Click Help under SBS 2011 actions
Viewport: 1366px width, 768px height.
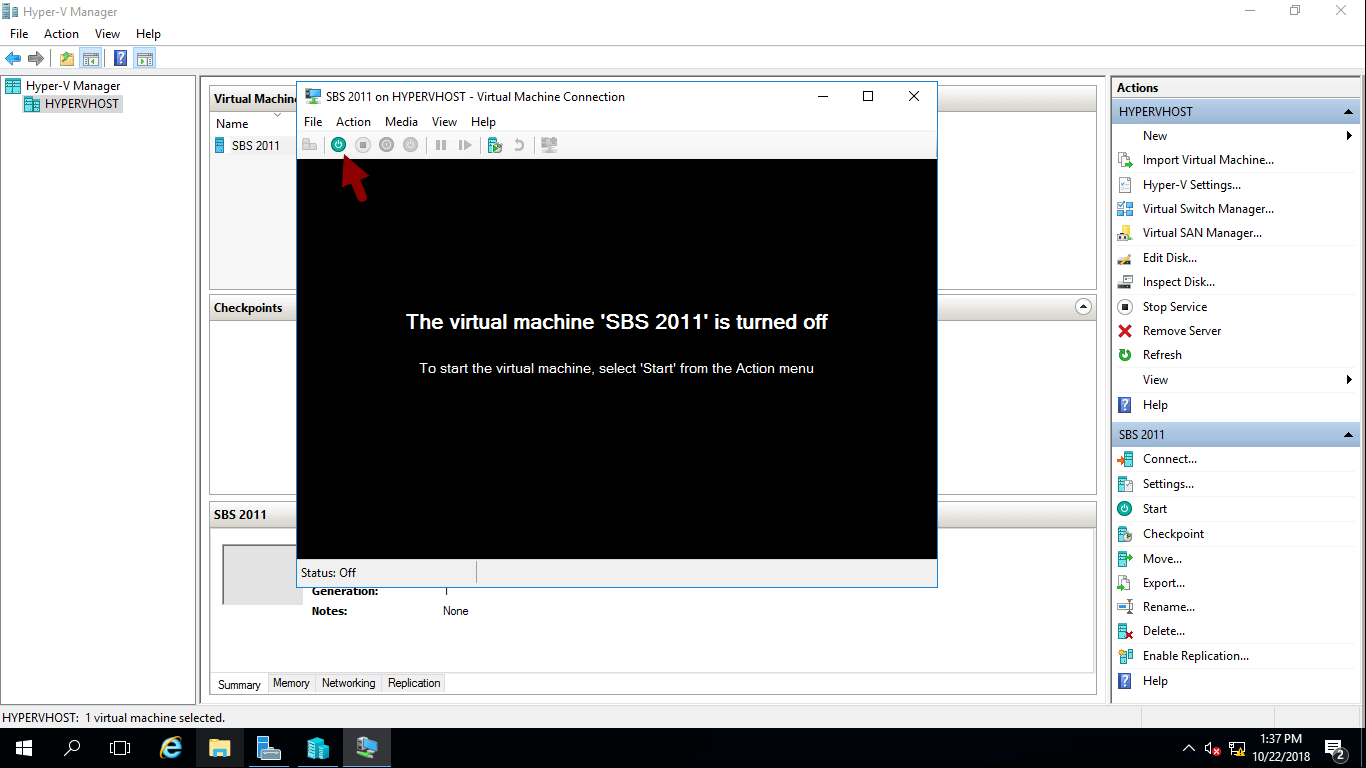pyautogui.click(x=1155, y=681)
